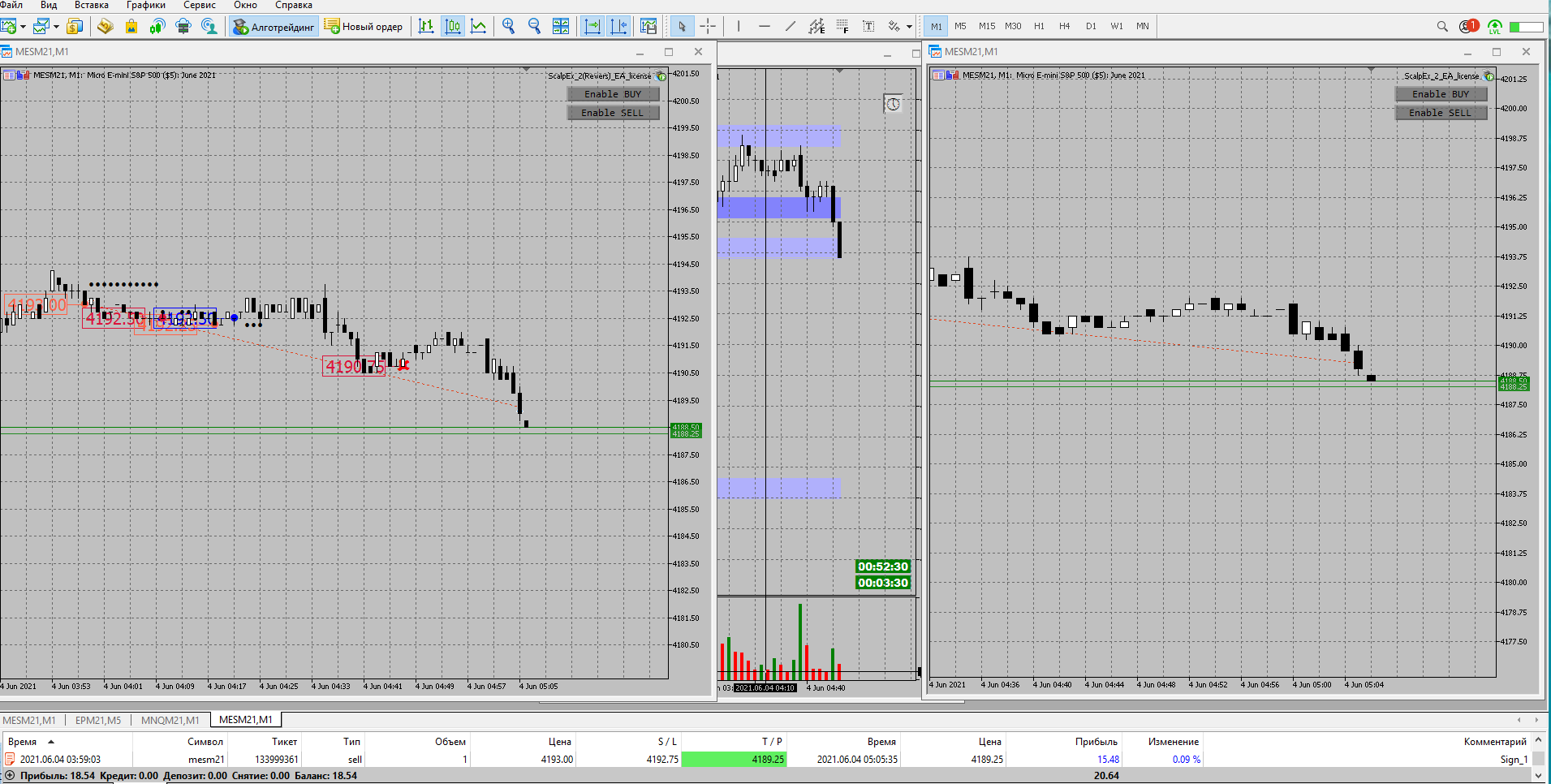Open the Profiles tool in toolbar
The width and height of the screenshot is (1551, 784).
click(x=41, y=27)
